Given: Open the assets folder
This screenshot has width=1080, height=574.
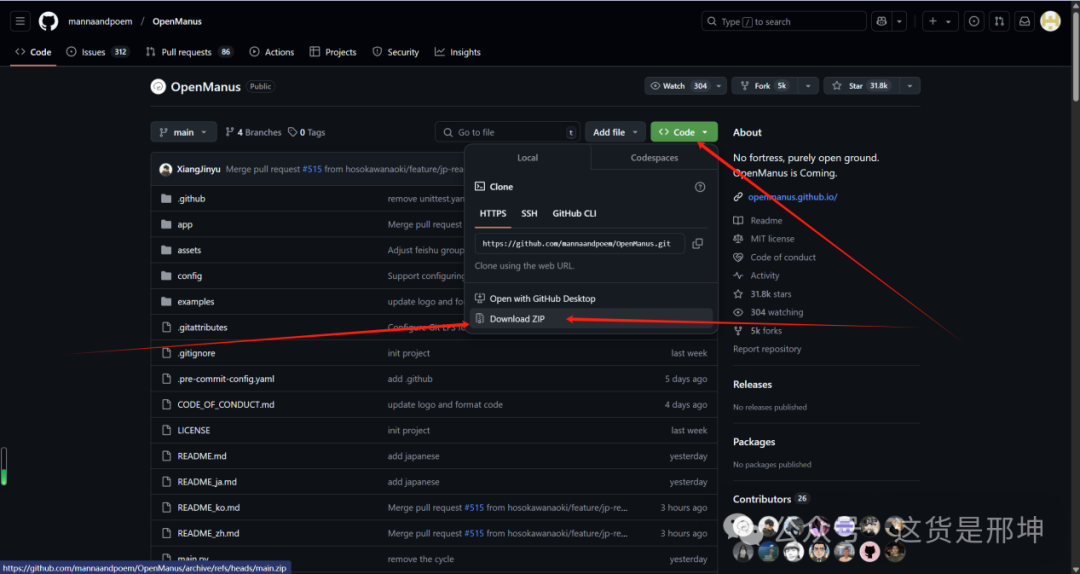Looking at the screenshot, I should (x=189, y=250).
